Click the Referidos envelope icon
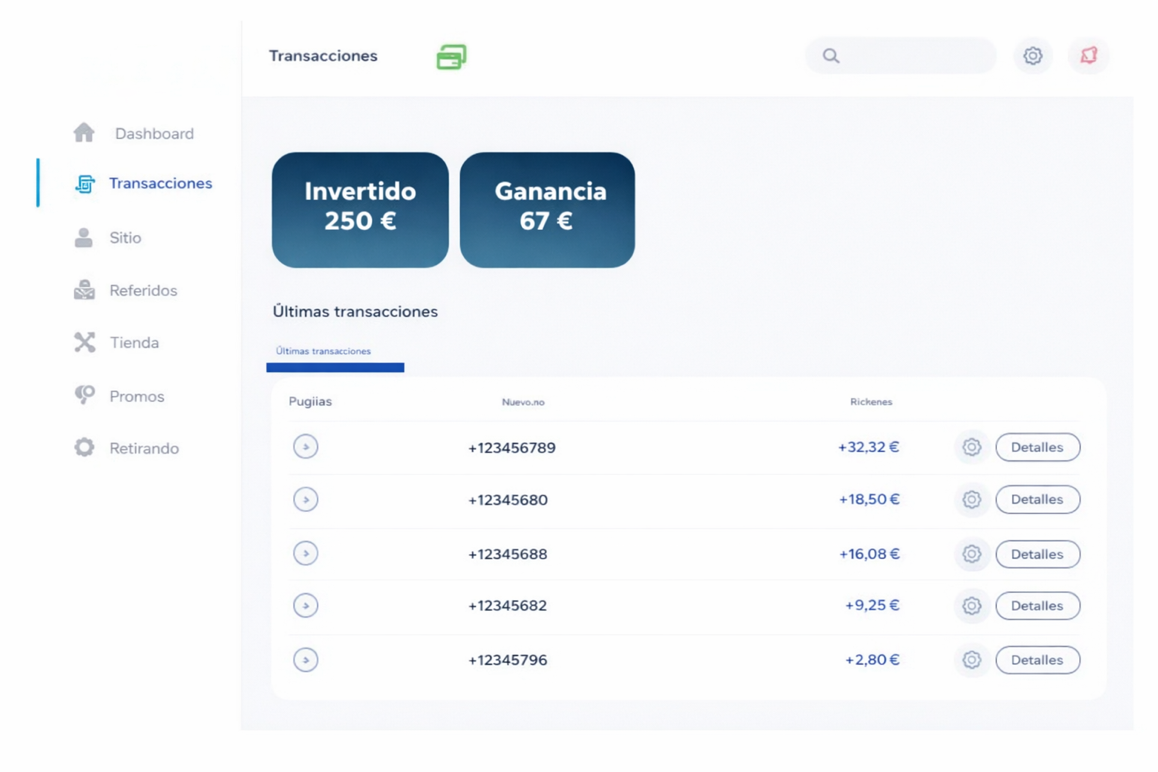This screenshot has width=1158, height=772. (x=84, y=290)
